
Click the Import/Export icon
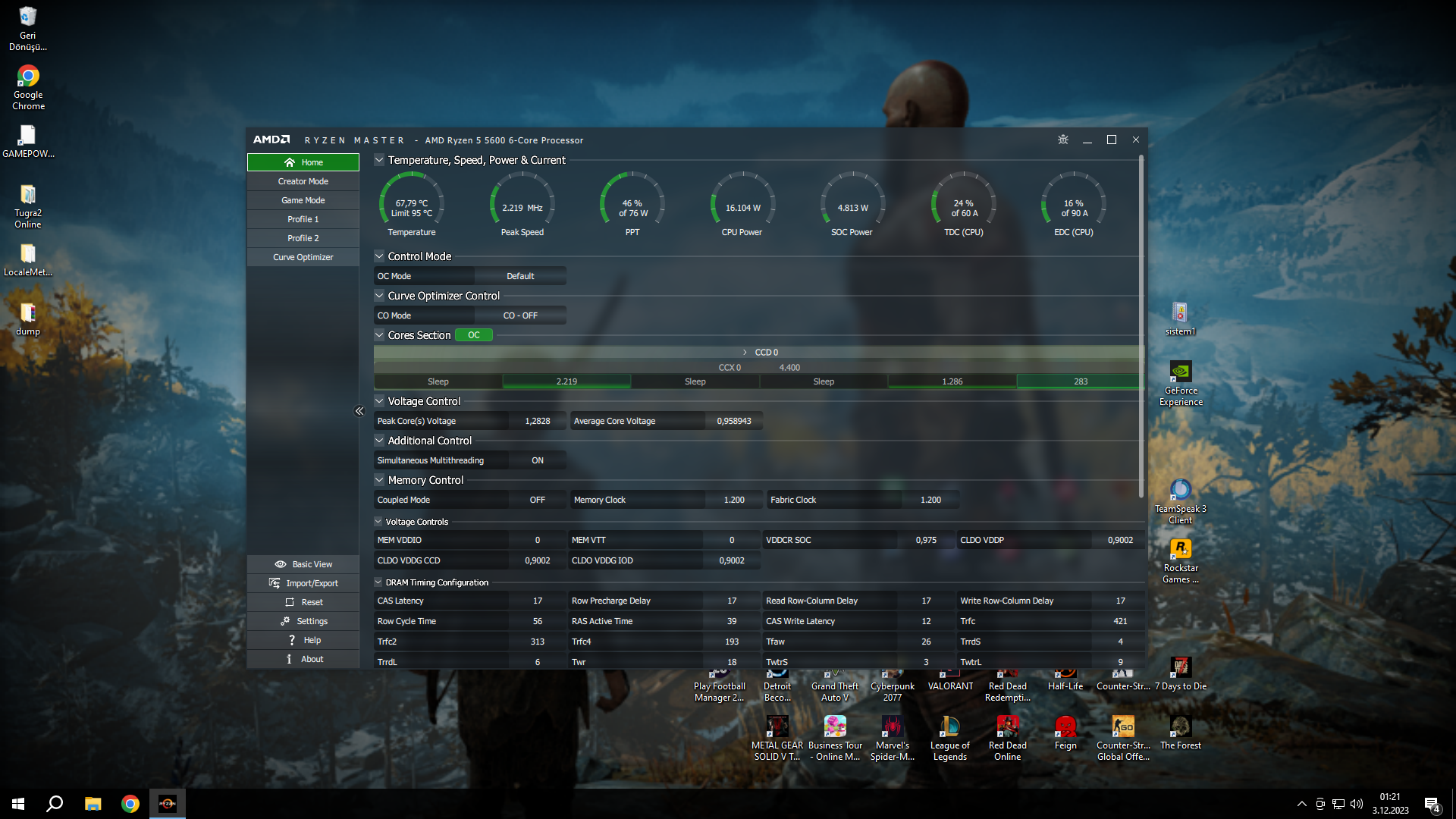pos(275,583)
